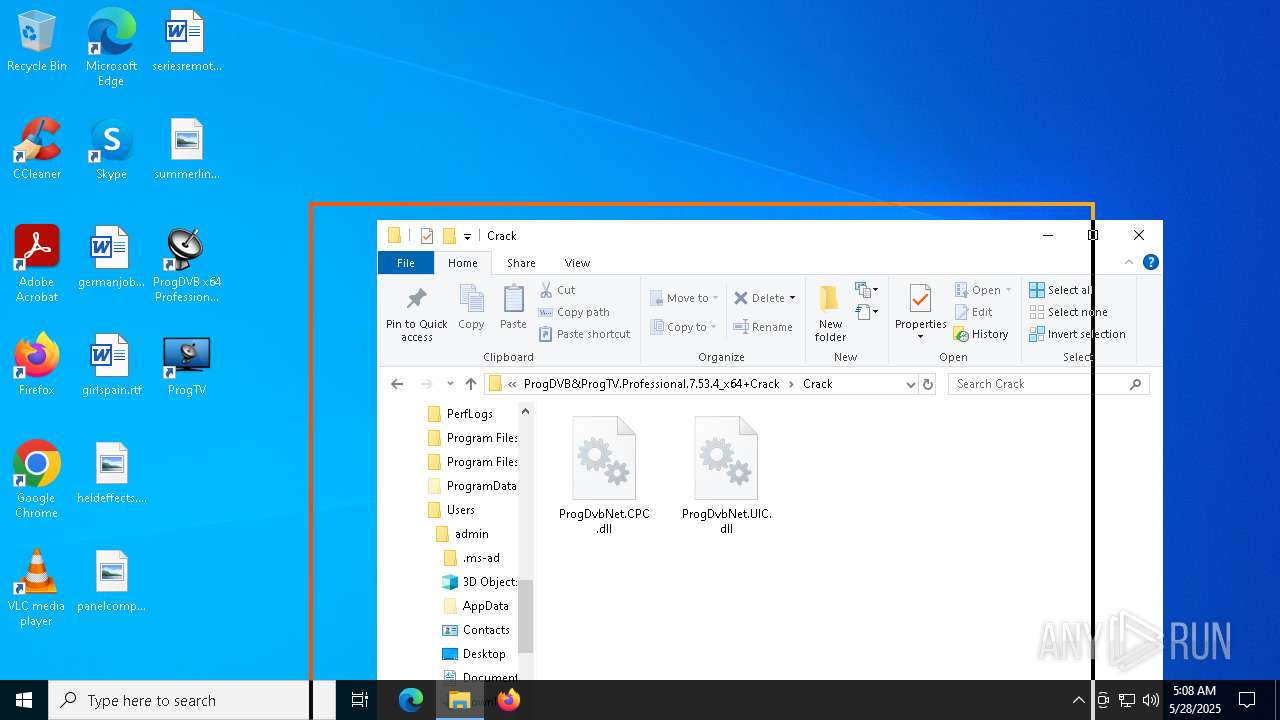Open Customize Quick Access Toolbar dropdown
Screen dimensions: 1280x720
[x=467, y=237]
